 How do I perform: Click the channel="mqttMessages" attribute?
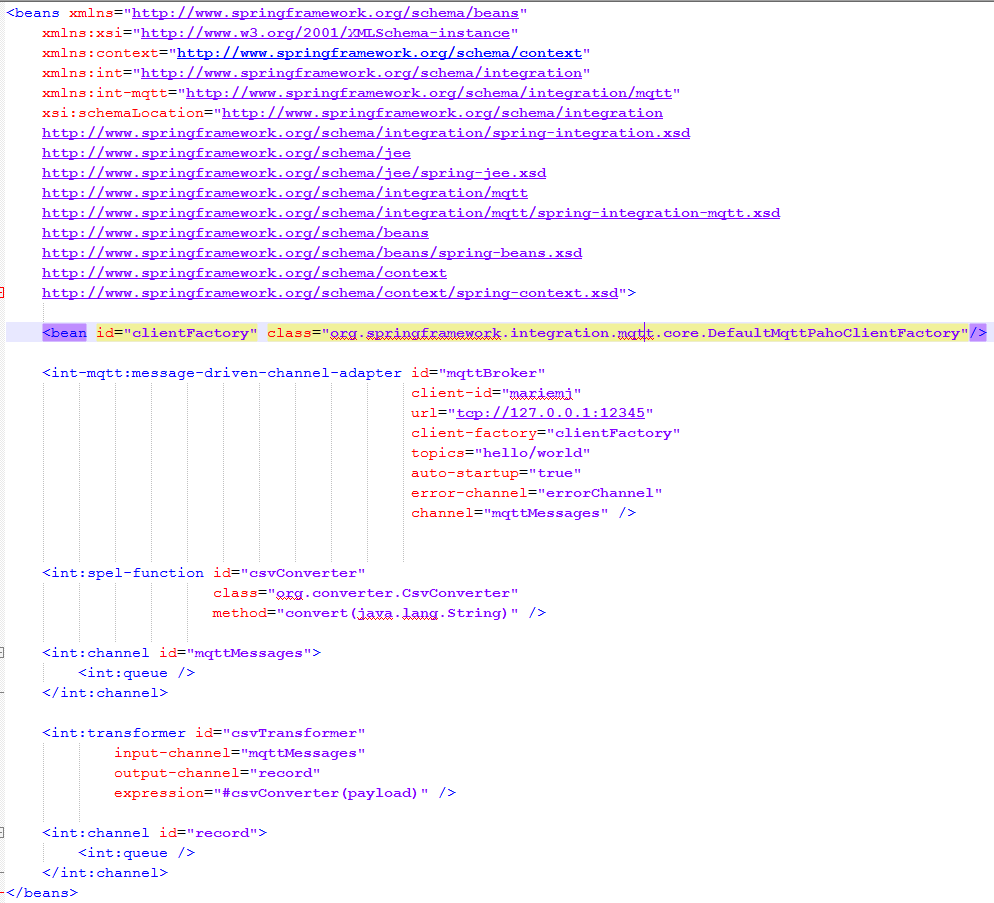510,513
